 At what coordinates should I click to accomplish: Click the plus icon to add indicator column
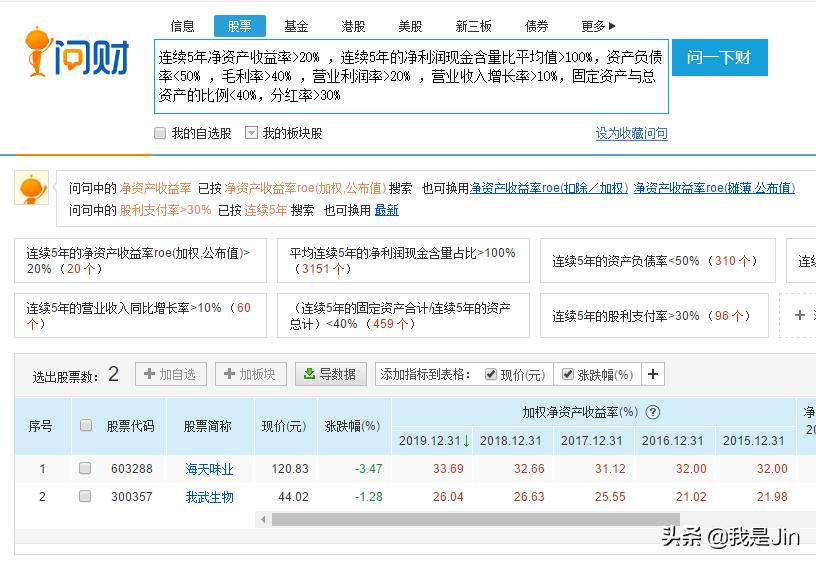[653, 374]
